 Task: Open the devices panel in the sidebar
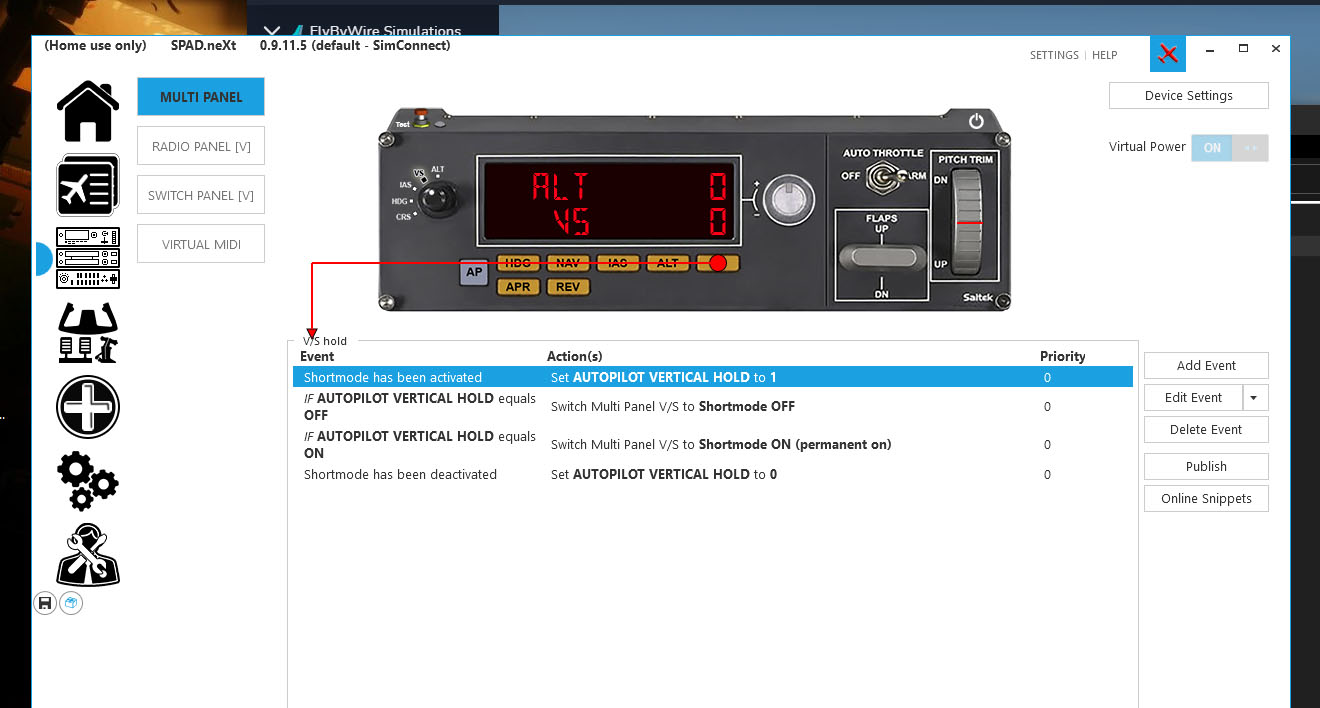pos(87,258)
